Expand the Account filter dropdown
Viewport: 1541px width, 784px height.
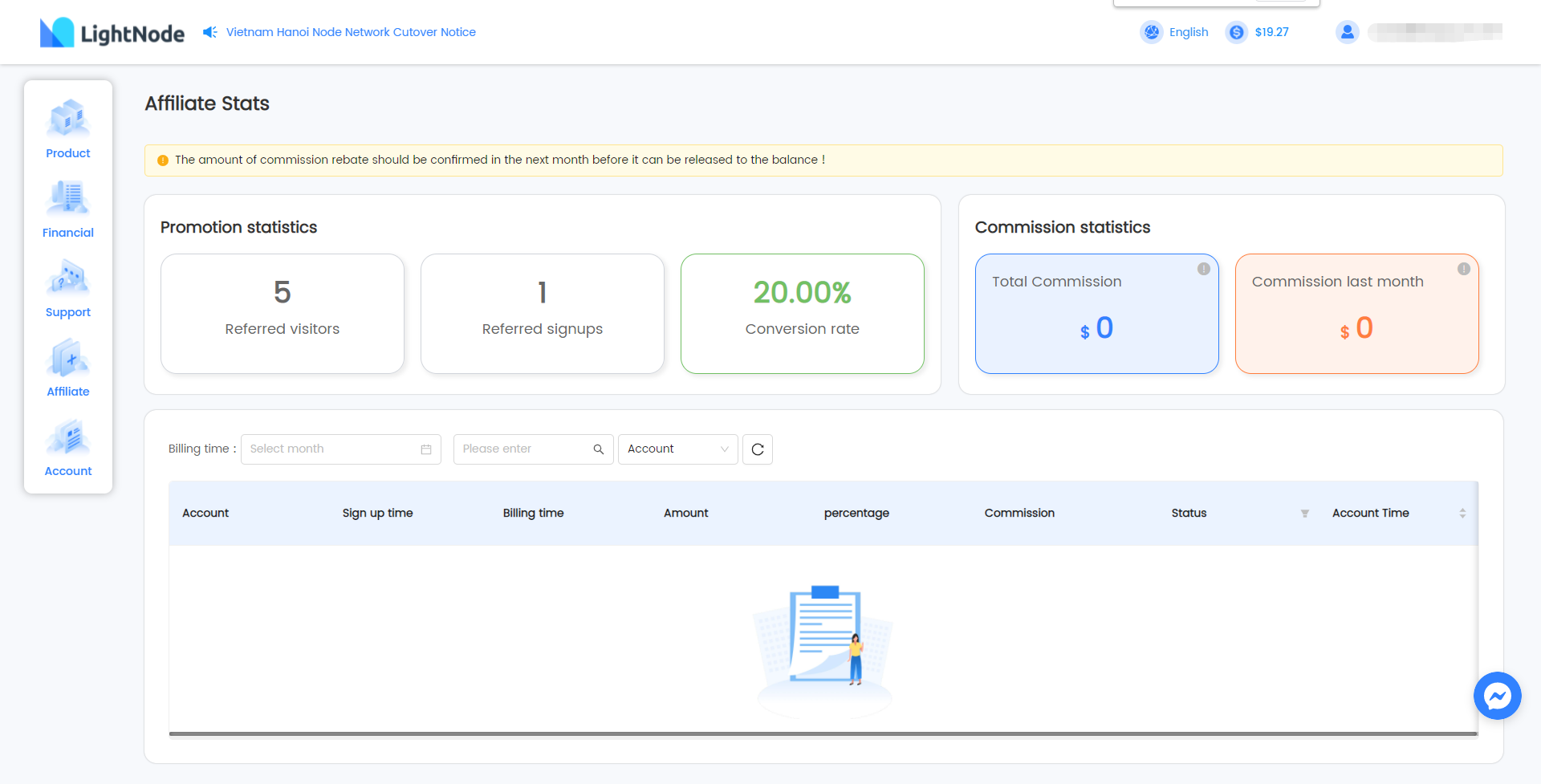pos(678,449)
